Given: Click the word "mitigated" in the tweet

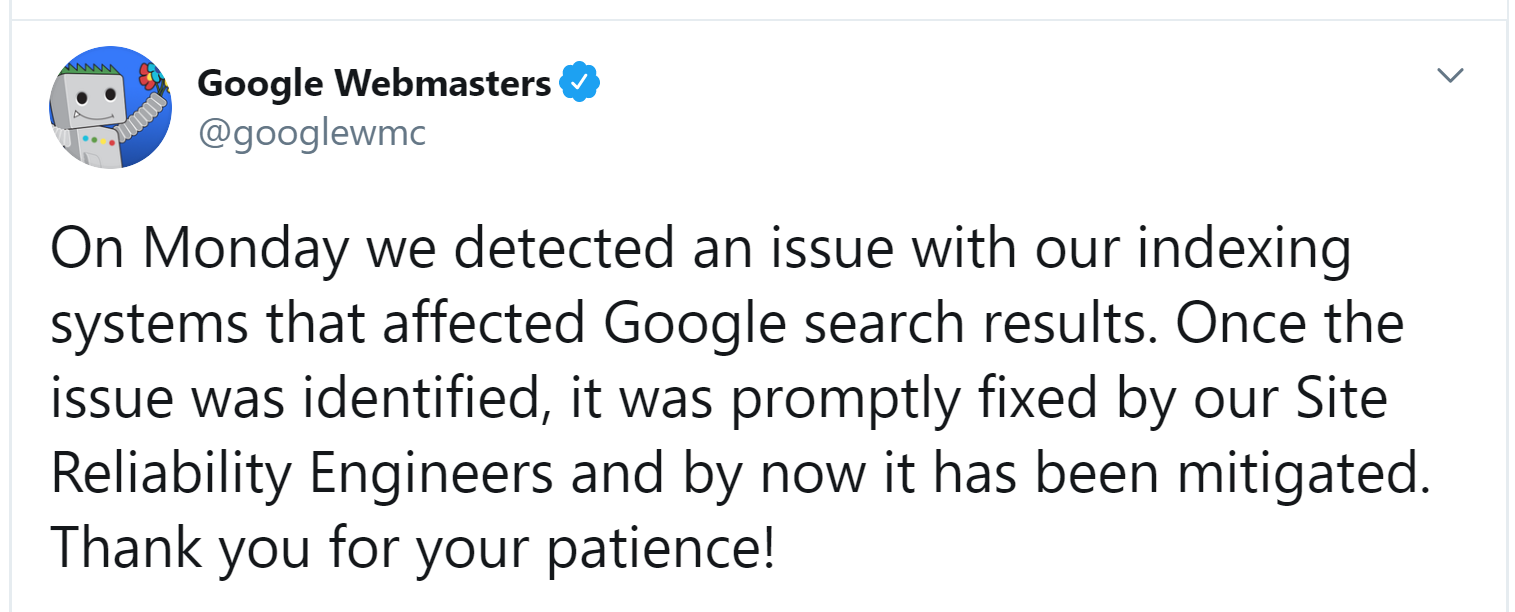Looking at the screenshot, I should click(x=1302, y=473).
